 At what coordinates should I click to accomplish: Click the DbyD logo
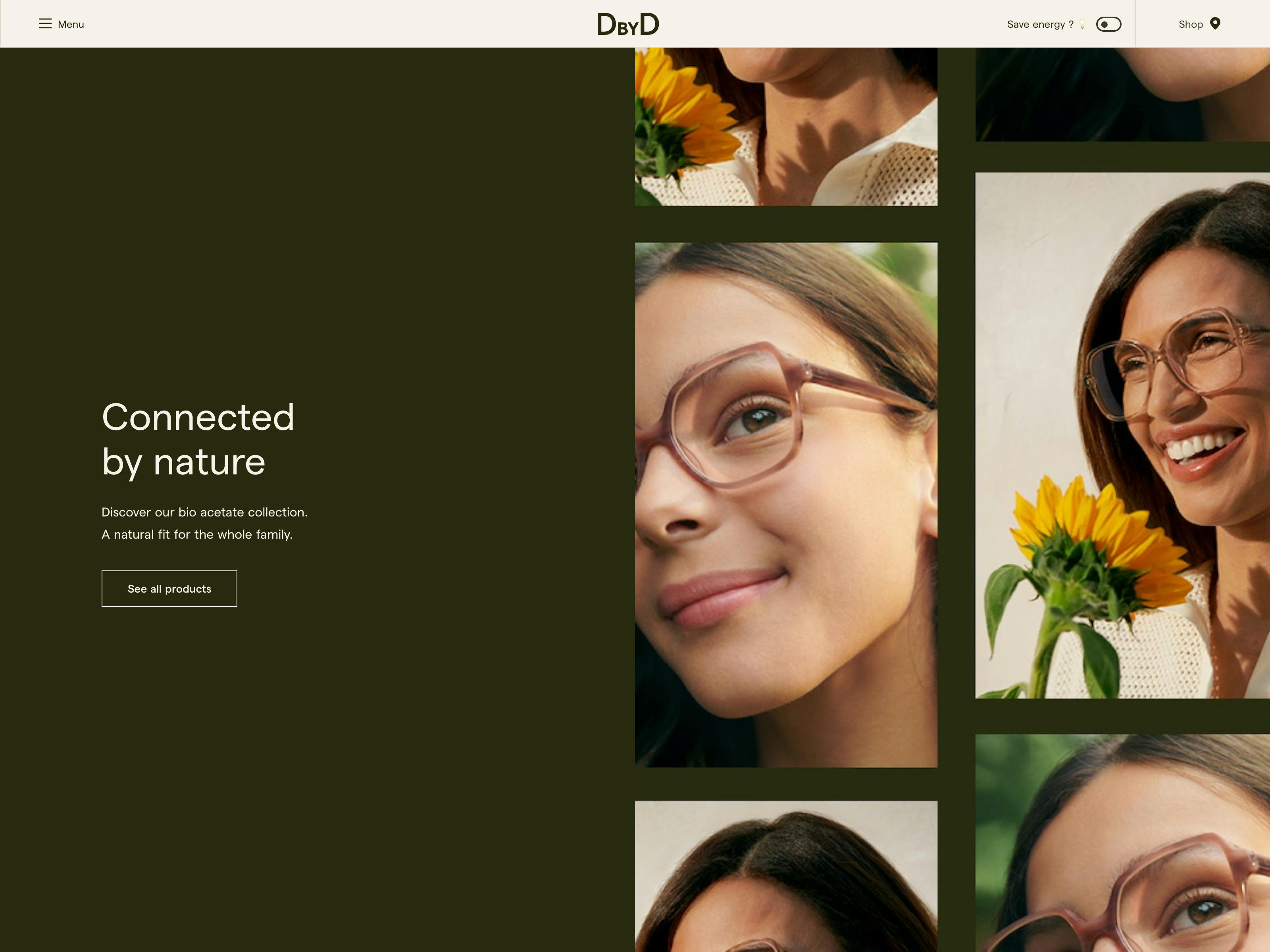[627, 24]
